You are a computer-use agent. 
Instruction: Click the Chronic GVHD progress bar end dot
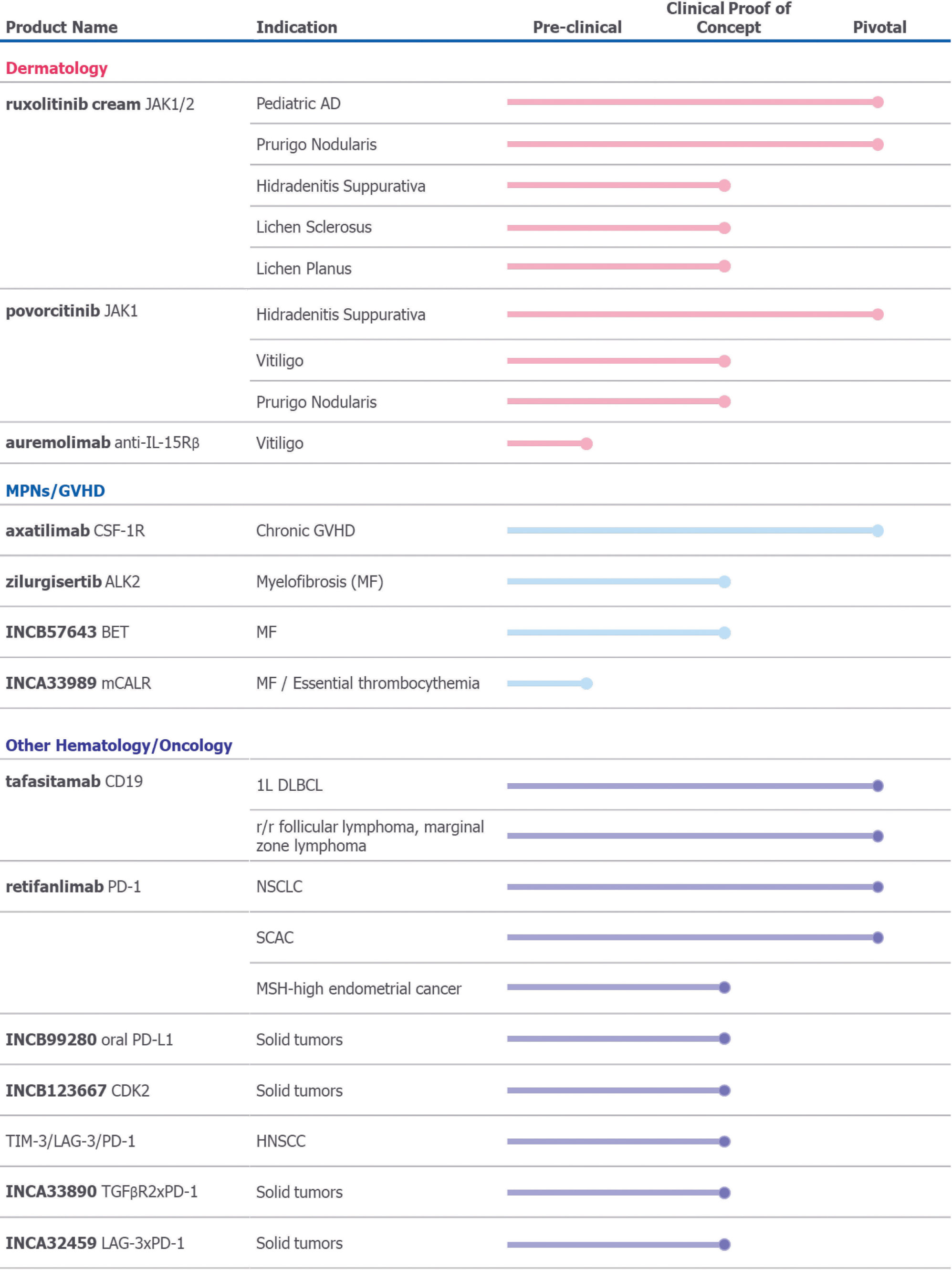[878, 531]
